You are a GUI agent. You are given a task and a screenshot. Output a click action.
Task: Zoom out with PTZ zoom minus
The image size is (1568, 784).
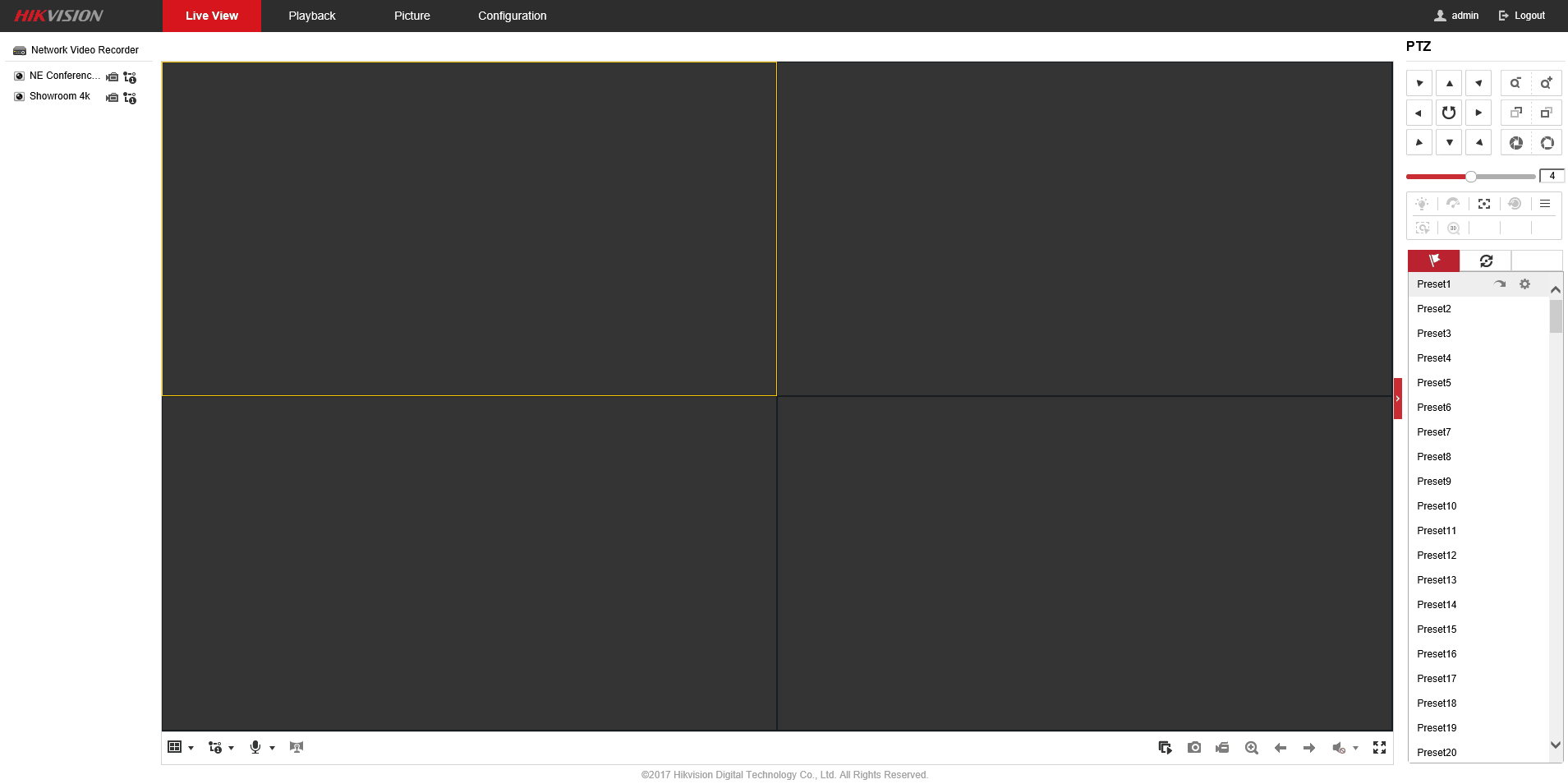[x=1515, y=83]
